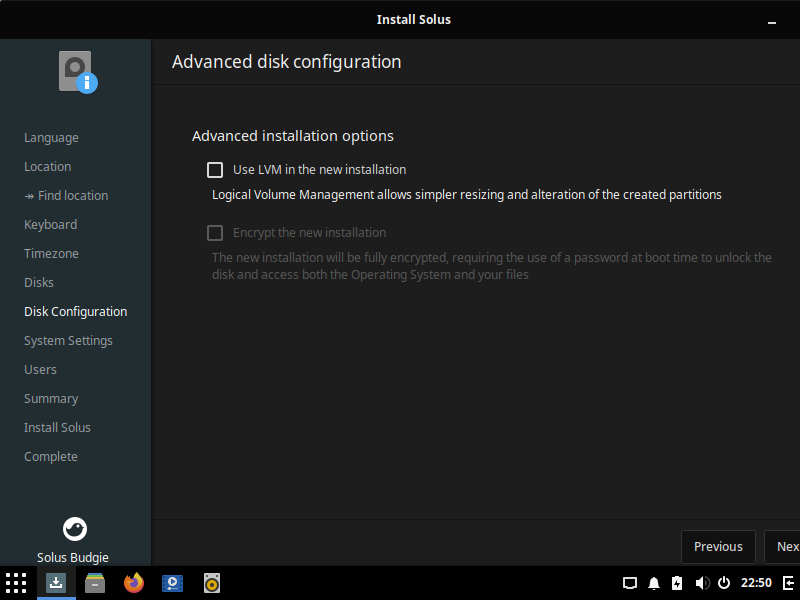This screenshot has width=800, height=600.
Task: Open the applications menu grid icon
Action: tap(16, 583)
